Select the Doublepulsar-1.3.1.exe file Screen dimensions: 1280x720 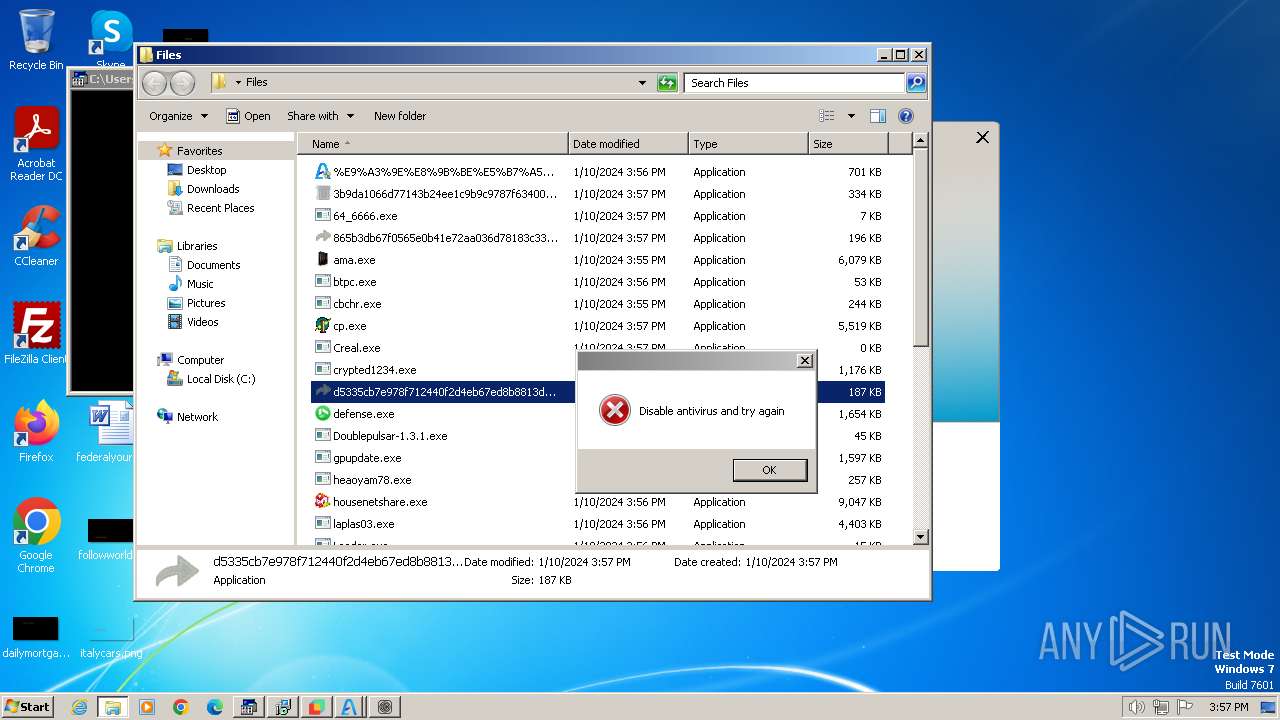(x=390, y=436)
